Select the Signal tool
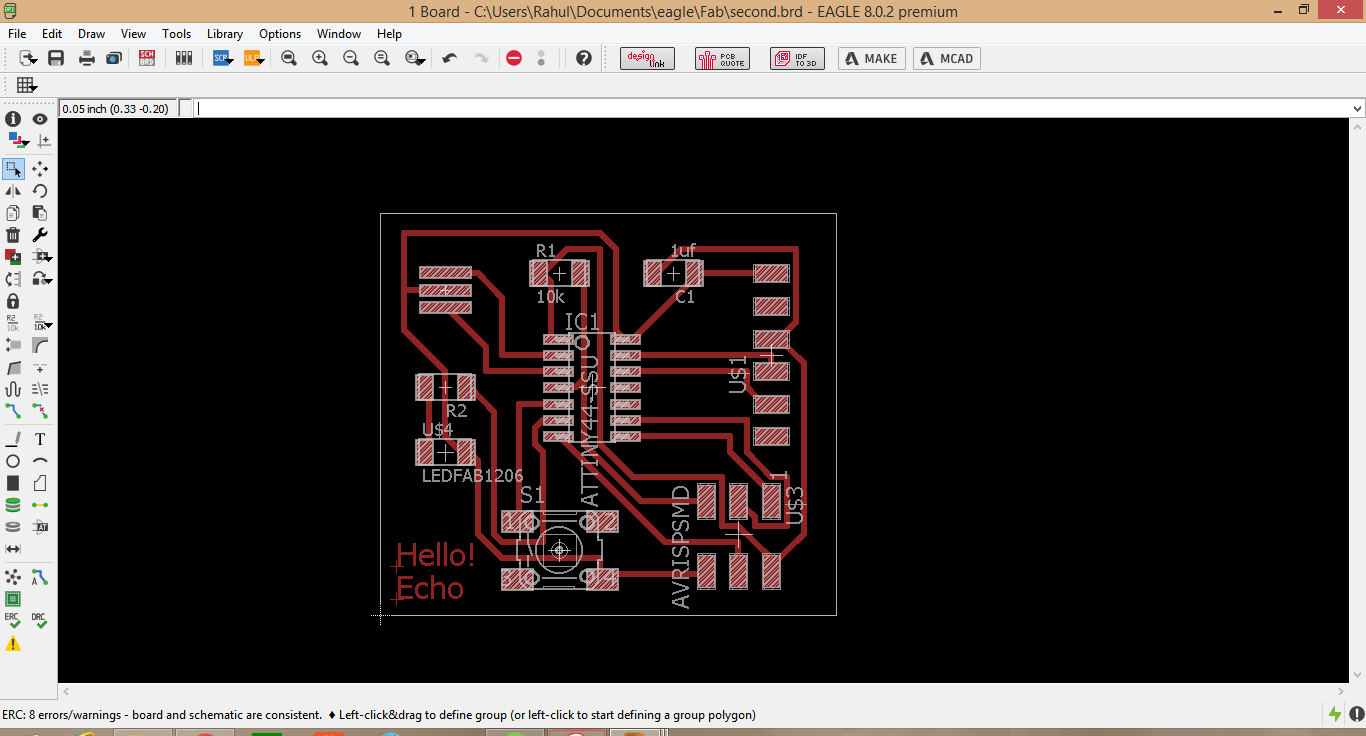Screen dimensions: 1366x736 40,505
